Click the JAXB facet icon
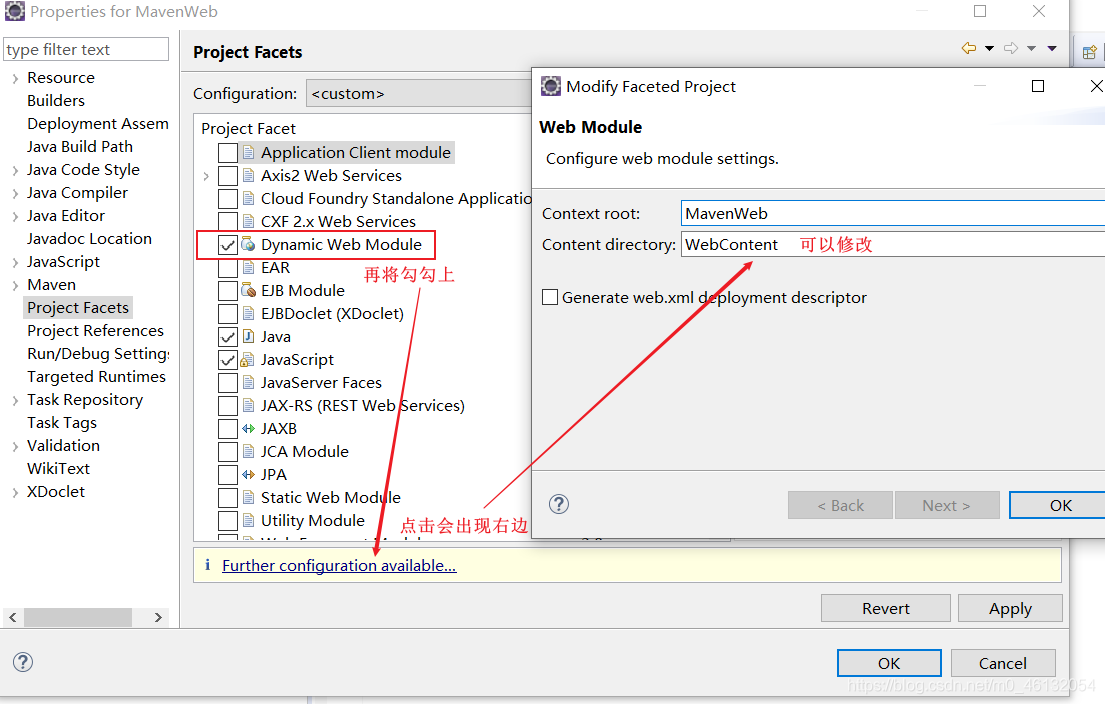Image resolution: width=1105 pixels, height=704 pixels. (x=246, y=428)
